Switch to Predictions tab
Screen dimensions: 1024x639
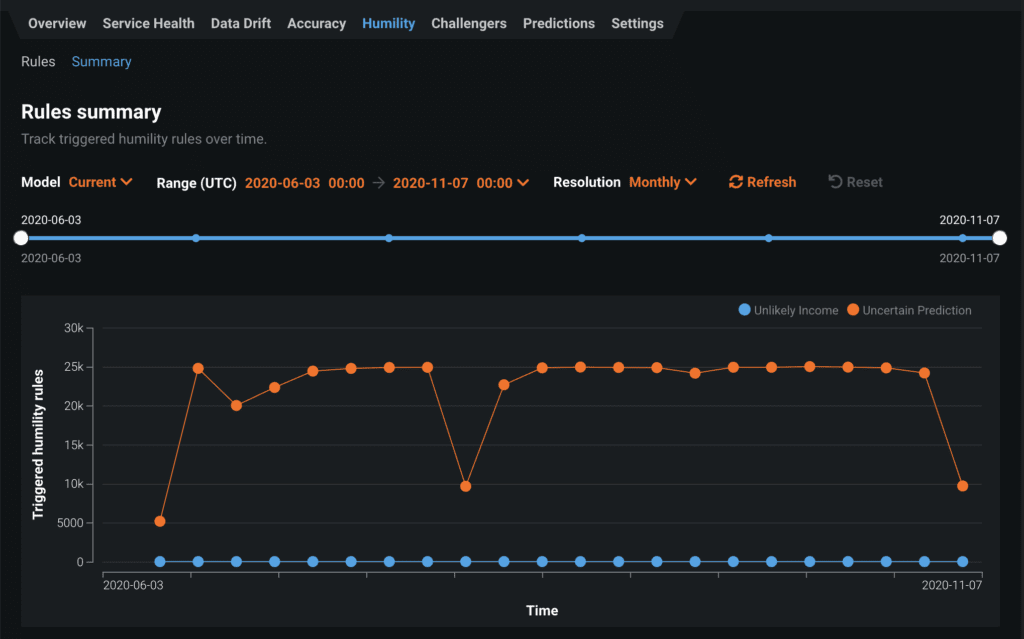559,24
